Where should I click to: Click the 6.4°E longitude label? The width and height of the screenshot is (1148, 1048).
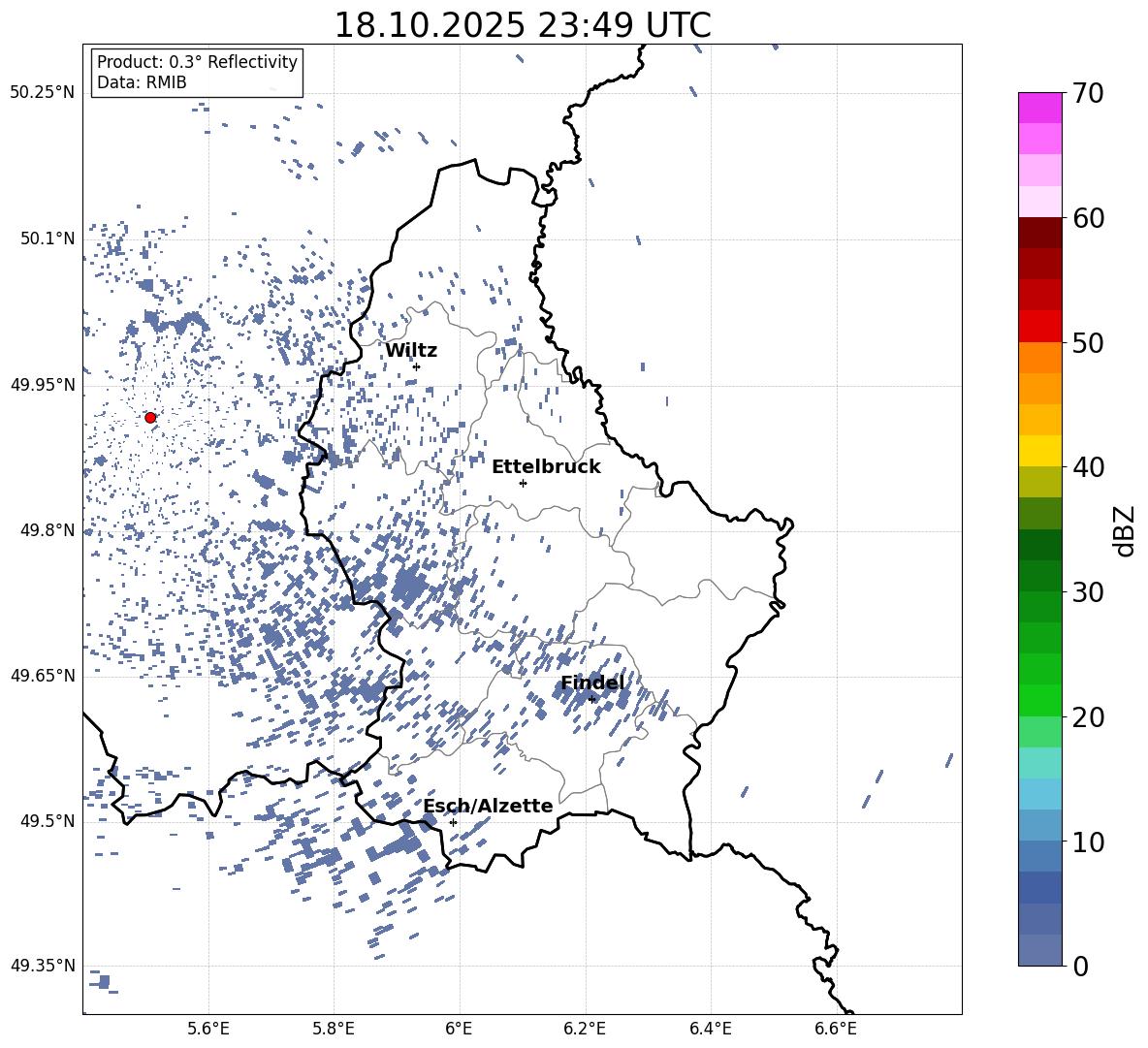[x=710, y=1029]
